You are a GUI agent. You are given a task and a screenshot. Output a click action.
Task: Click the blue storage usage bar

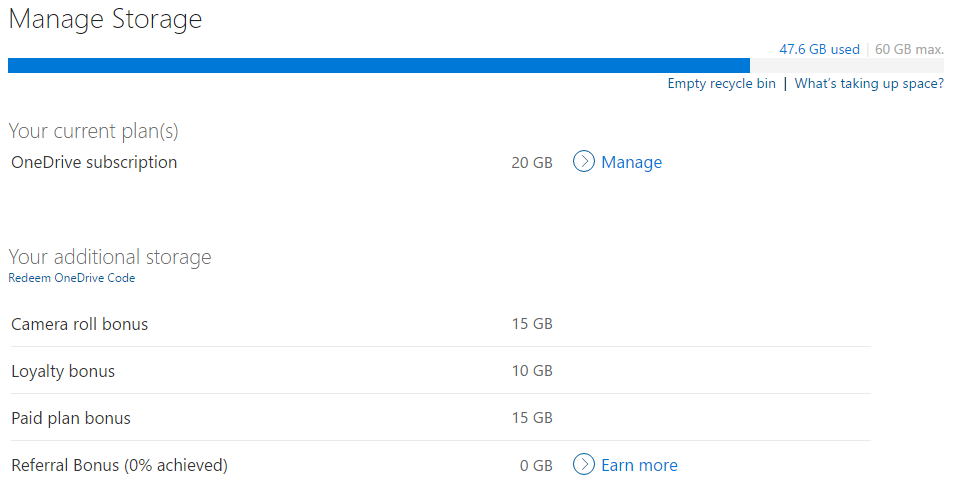point(378,66)
